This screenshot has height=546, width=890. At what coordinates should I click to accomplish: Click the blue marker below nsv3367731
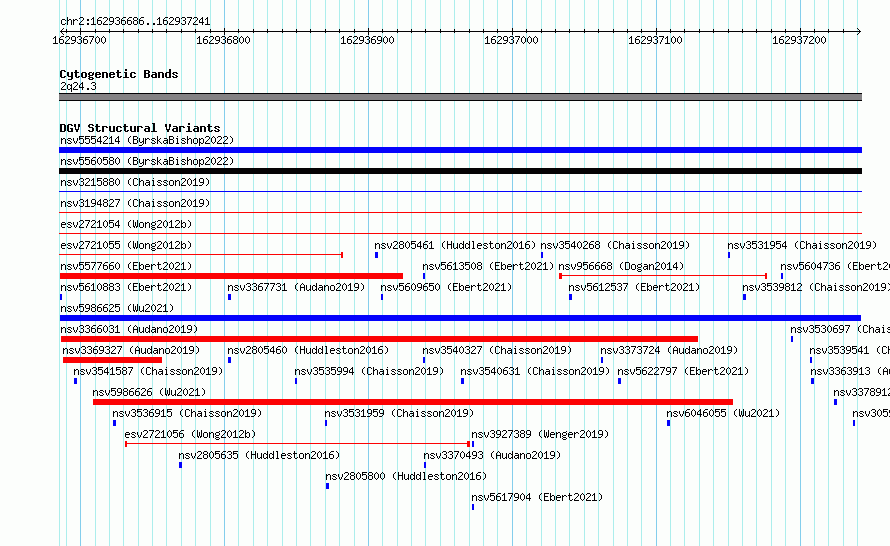click(229, 297)
